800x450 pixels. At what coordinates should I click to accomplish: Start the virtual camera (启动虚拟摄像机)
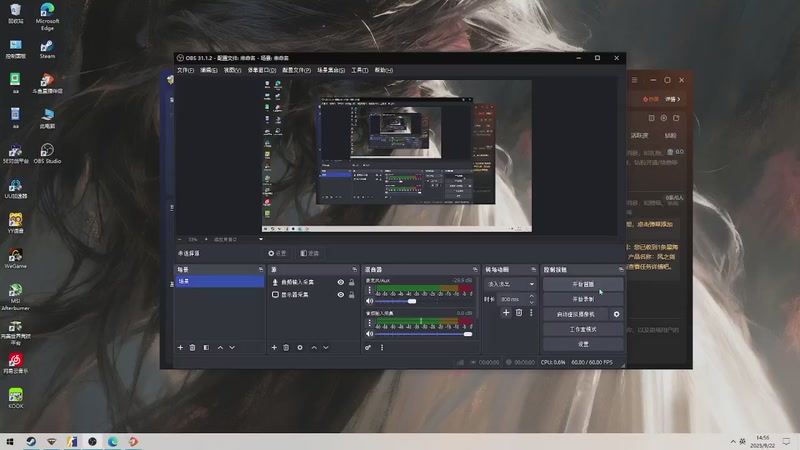pos(576,314)
